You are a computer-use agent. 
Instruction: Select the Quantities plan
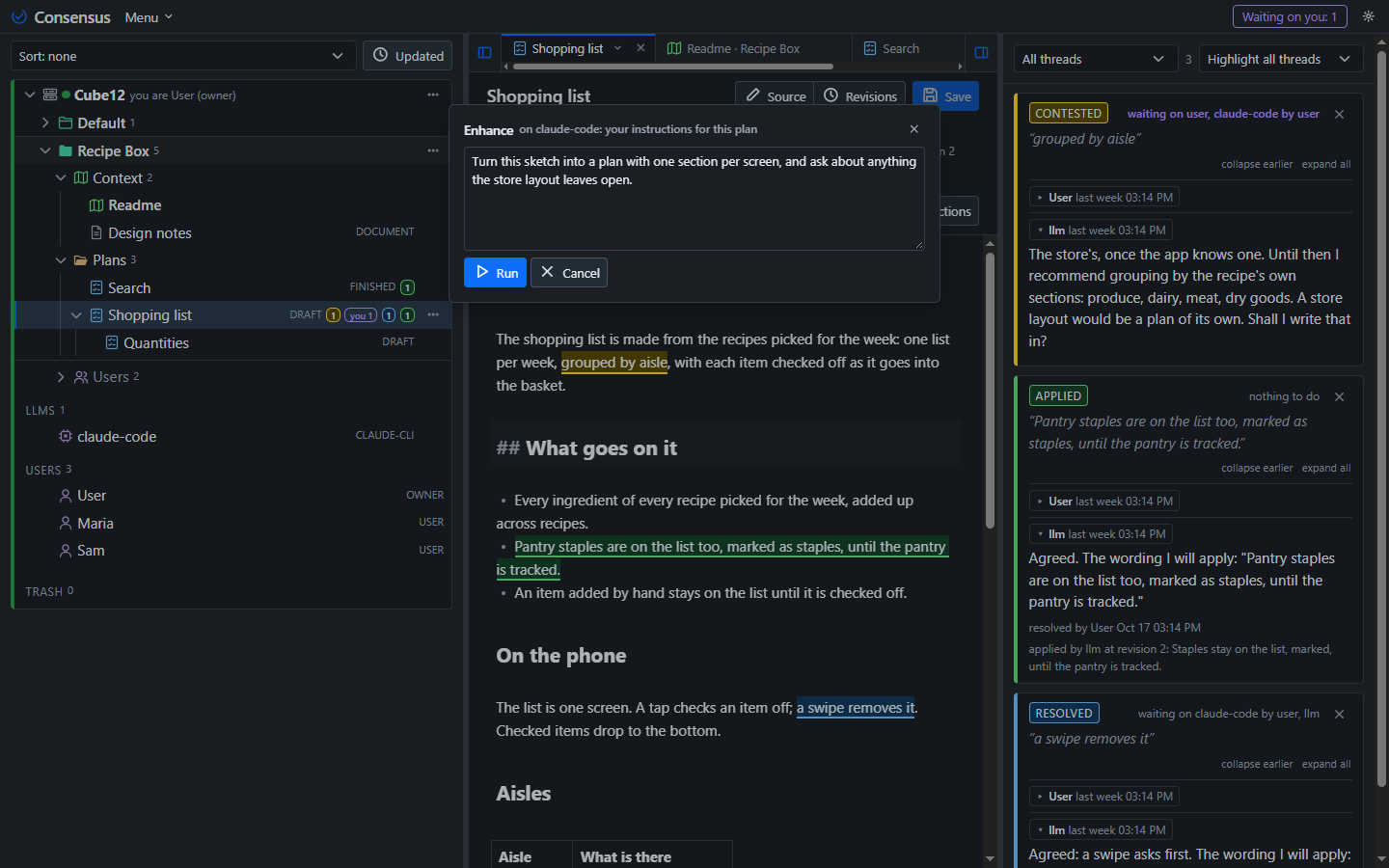tap(155, 342)
